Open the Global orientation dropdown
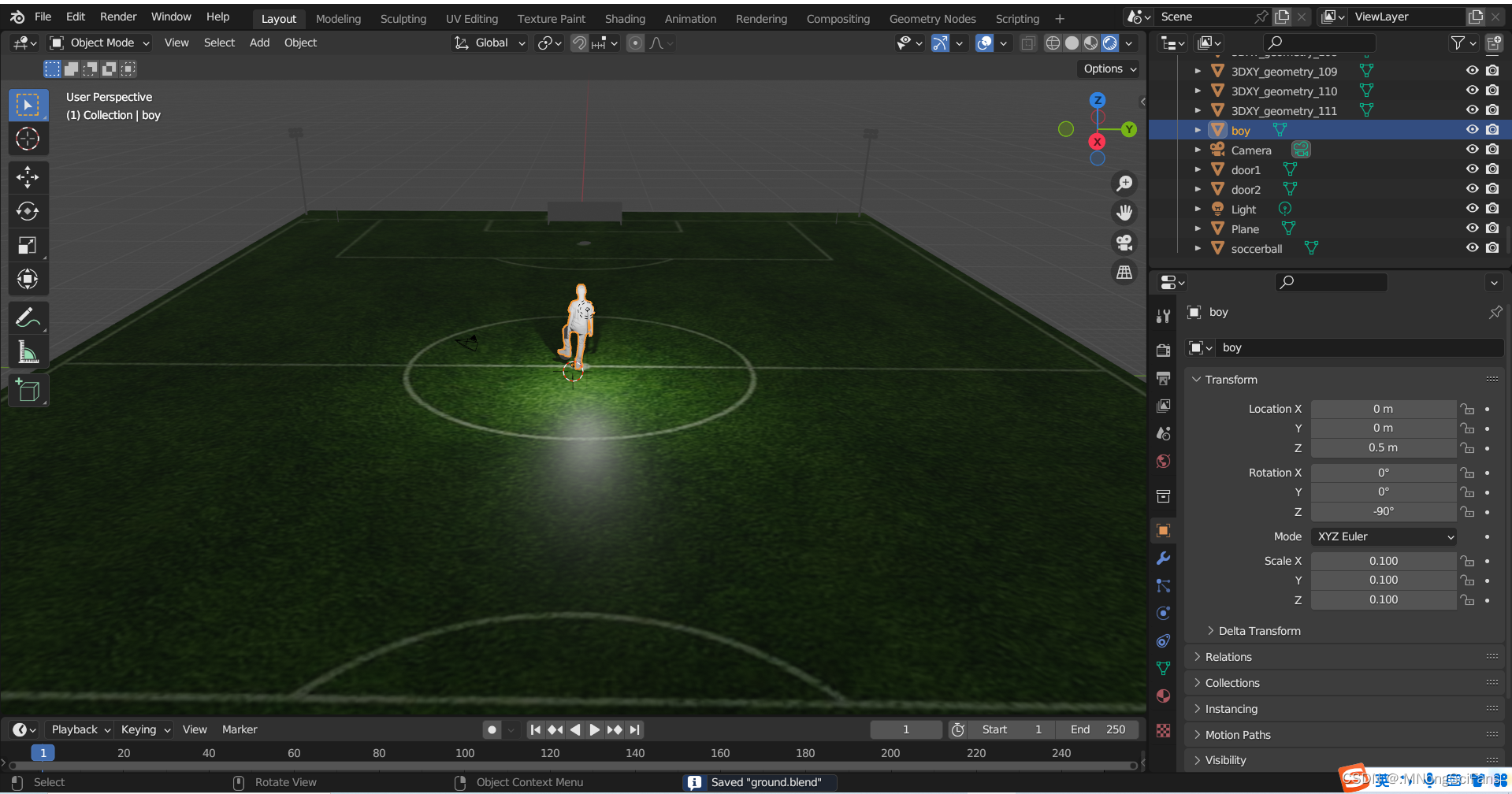The height and width of the screenshot is (794, 1512). [x=489, y=43]
